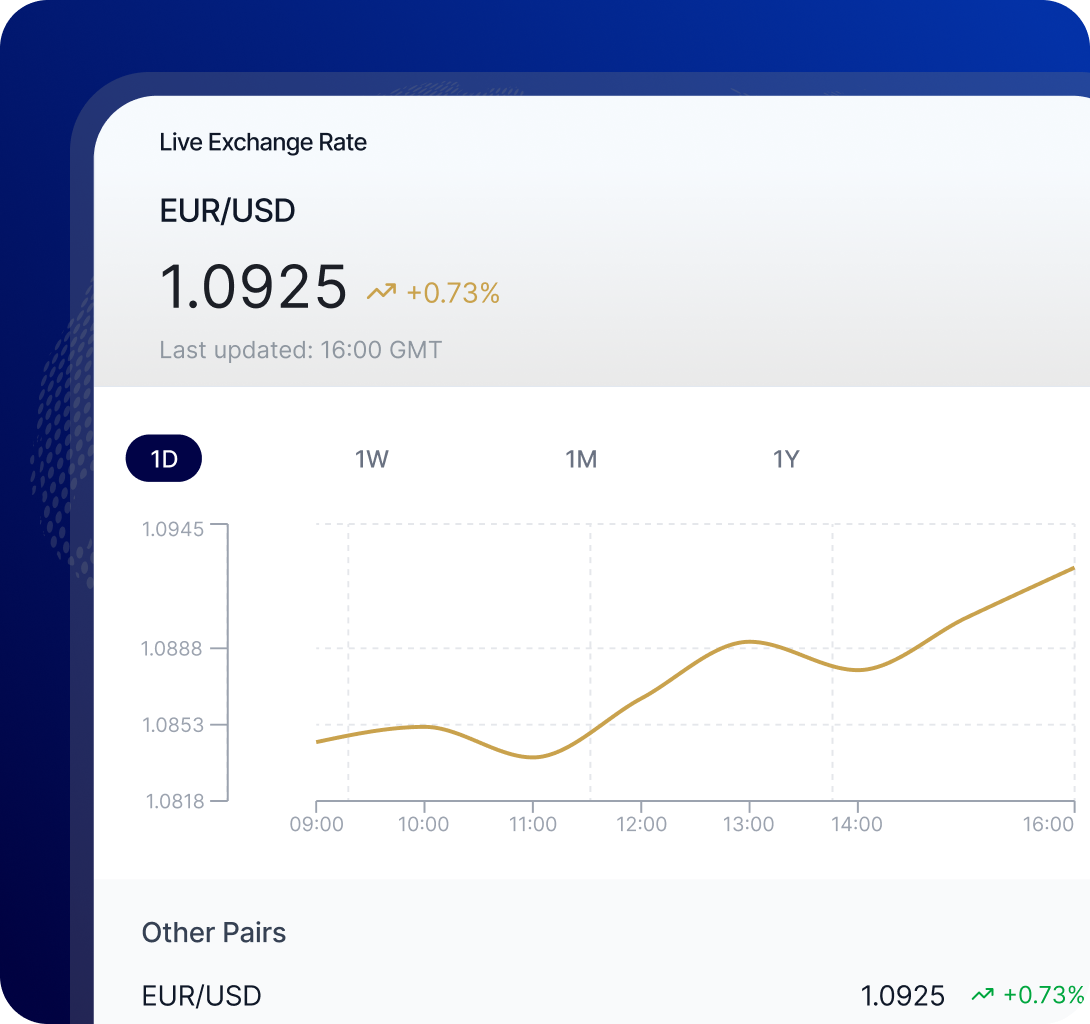Click the 12:00 x-axis label

640,824
